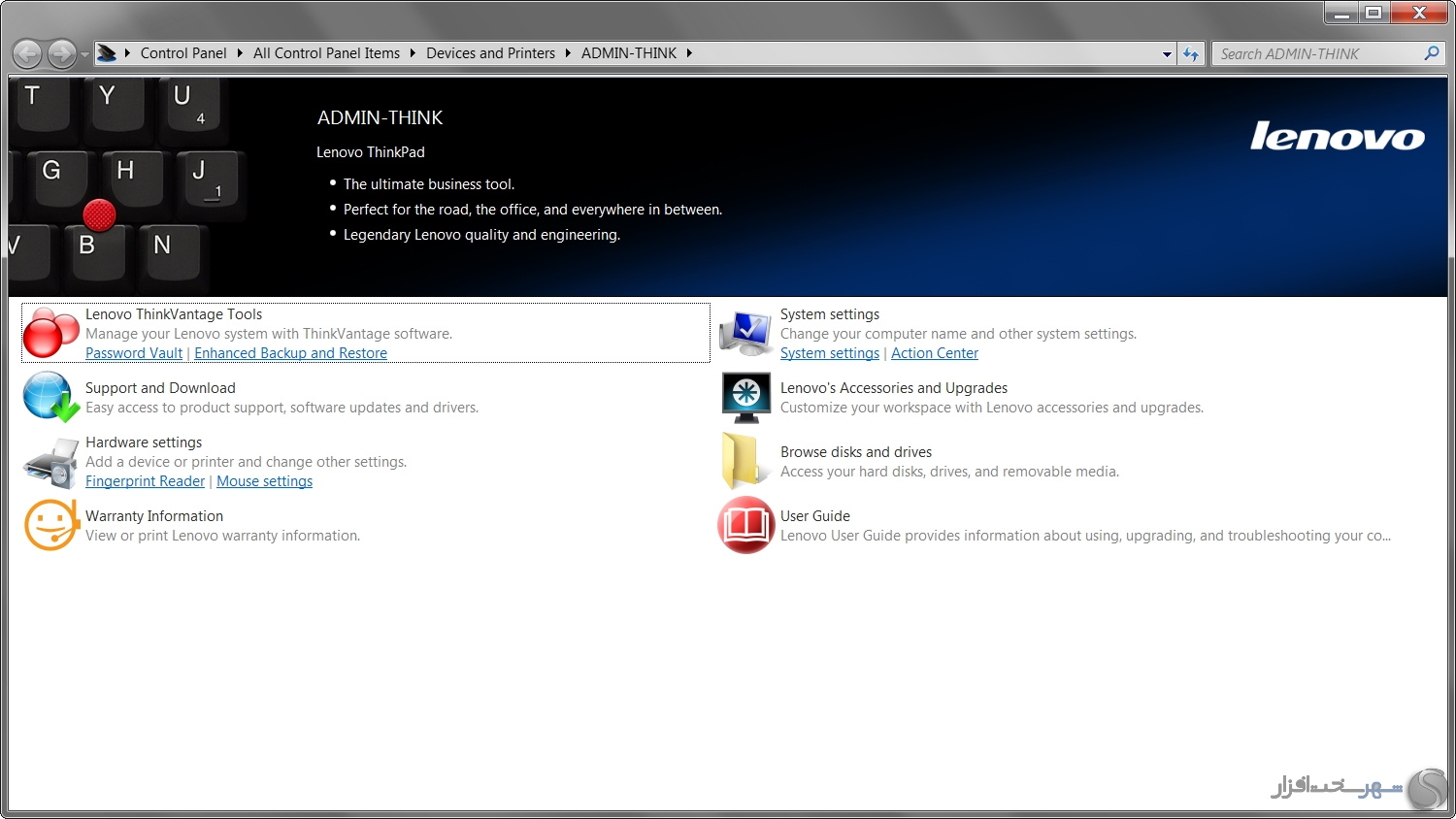Image resolution: width=1456 pixels, height=819 pixels.
Task: Click the System settings heading text
Action: 830,314
